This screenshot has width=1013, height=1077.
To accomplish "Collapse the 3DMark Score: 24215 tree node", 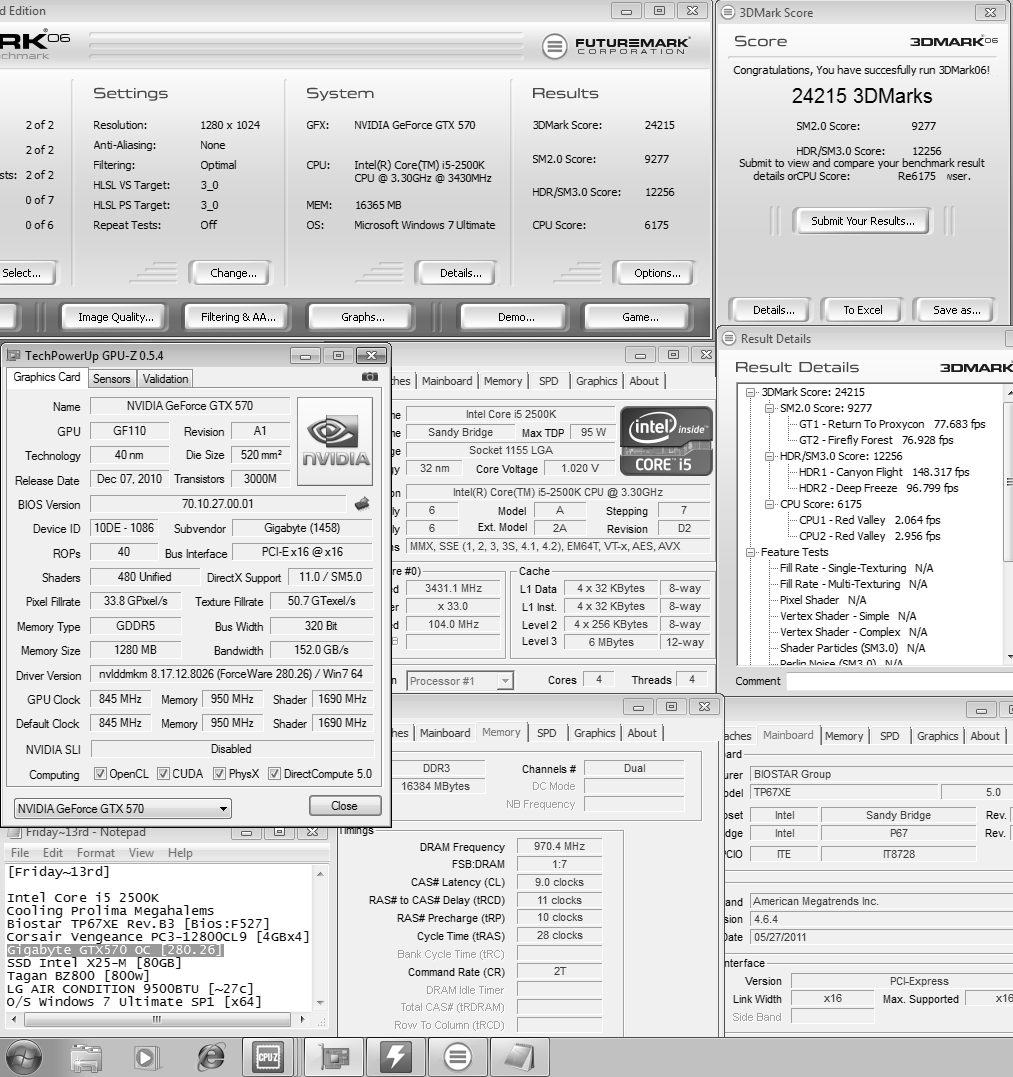I will click(x=751, y=392).
